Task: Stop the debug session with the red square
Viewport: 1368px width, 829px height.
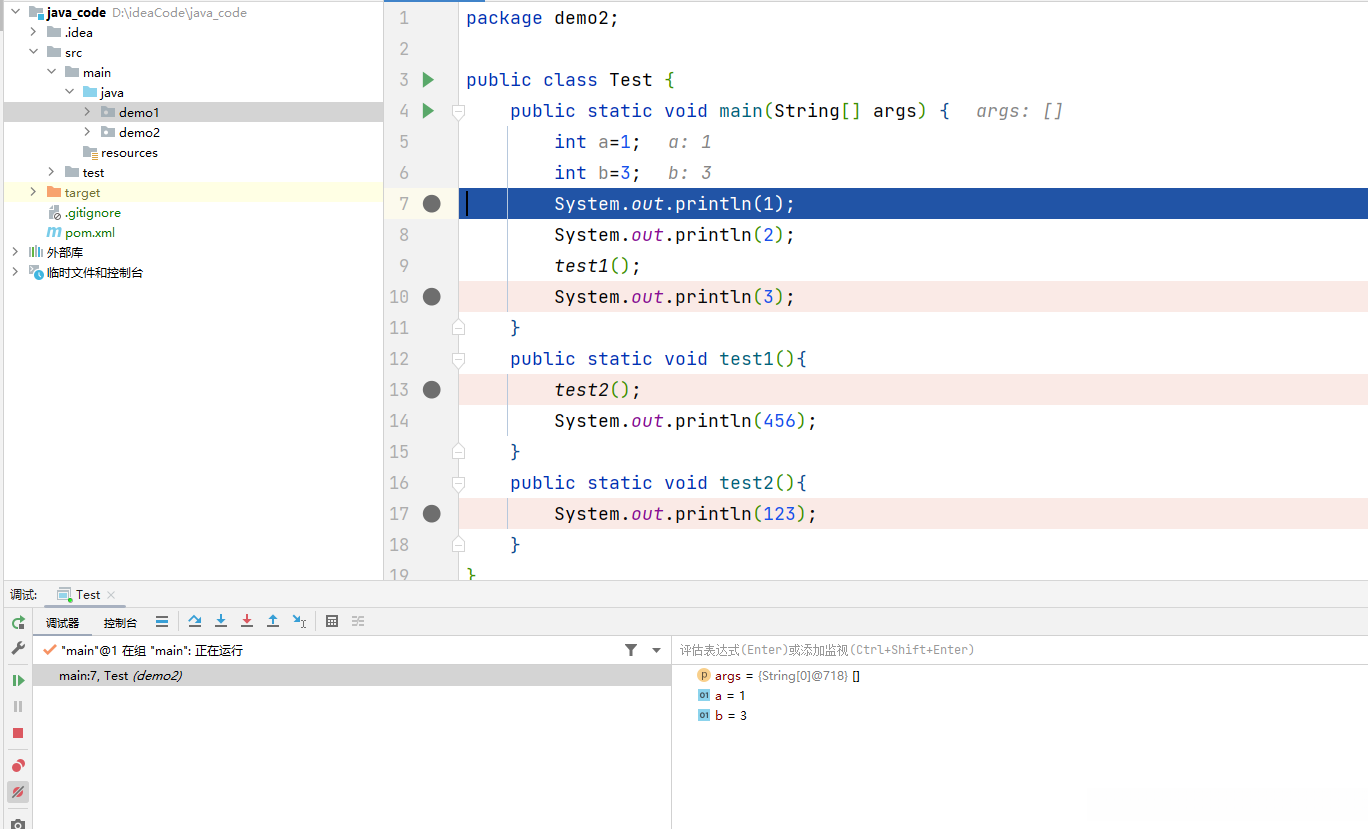Action: (x=18, y=733)
